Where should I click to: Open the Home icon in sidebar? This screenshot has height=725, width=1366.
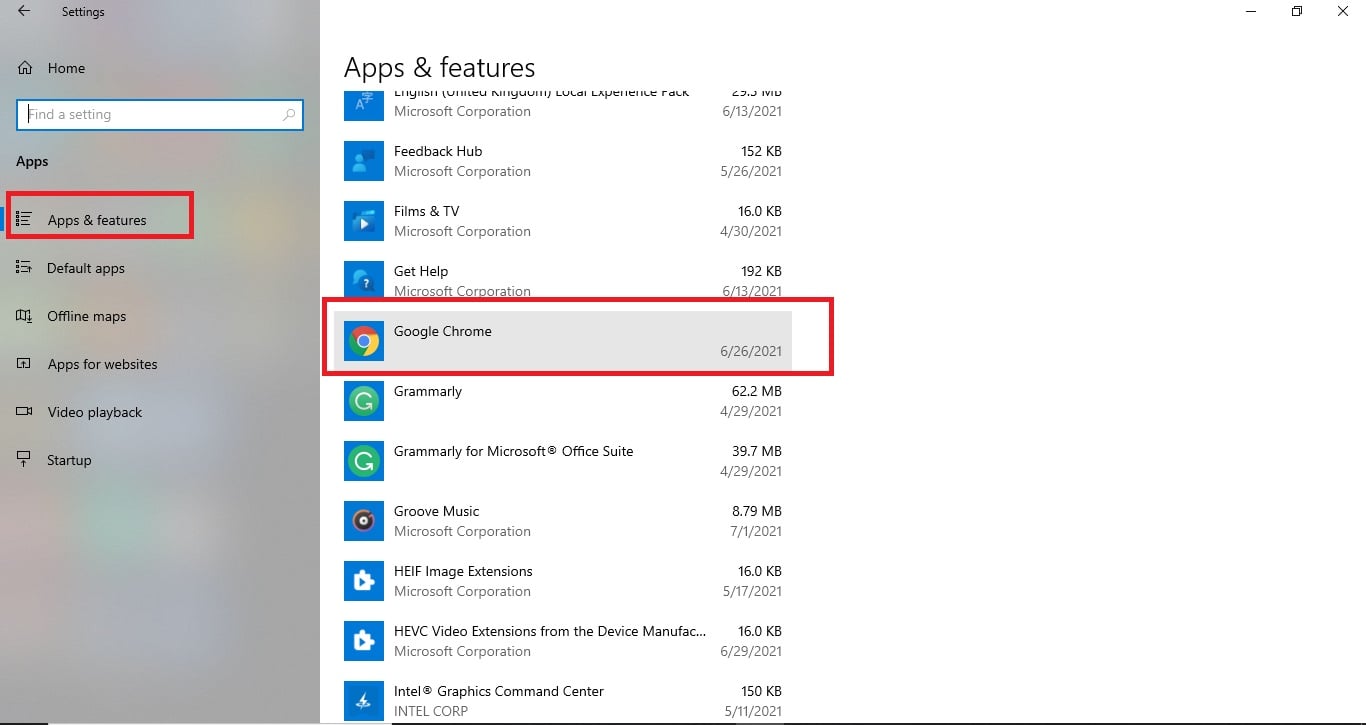tap(25, 68)
